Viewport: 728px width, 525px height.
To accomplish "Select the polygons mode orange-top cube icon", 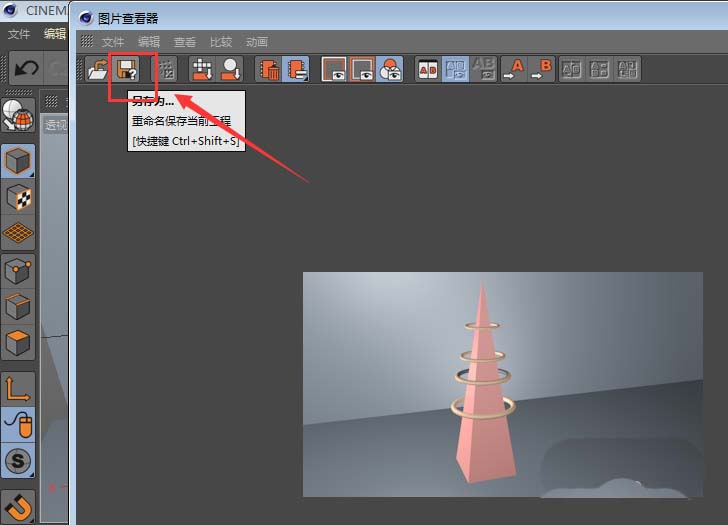I will [18, 343].
